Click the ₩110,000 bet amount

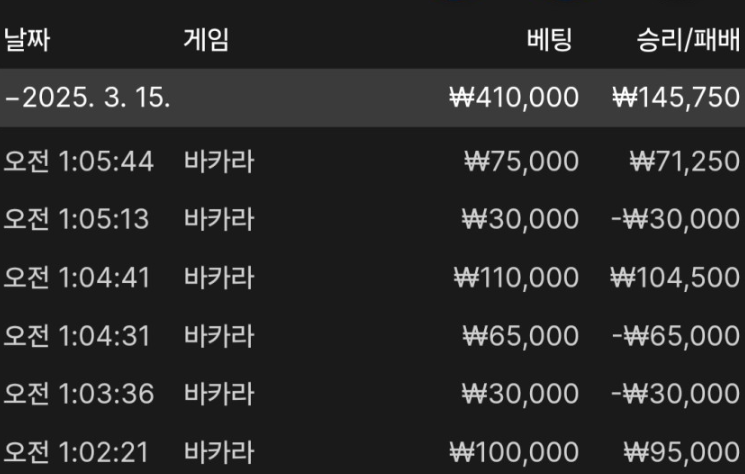(515, 277)
